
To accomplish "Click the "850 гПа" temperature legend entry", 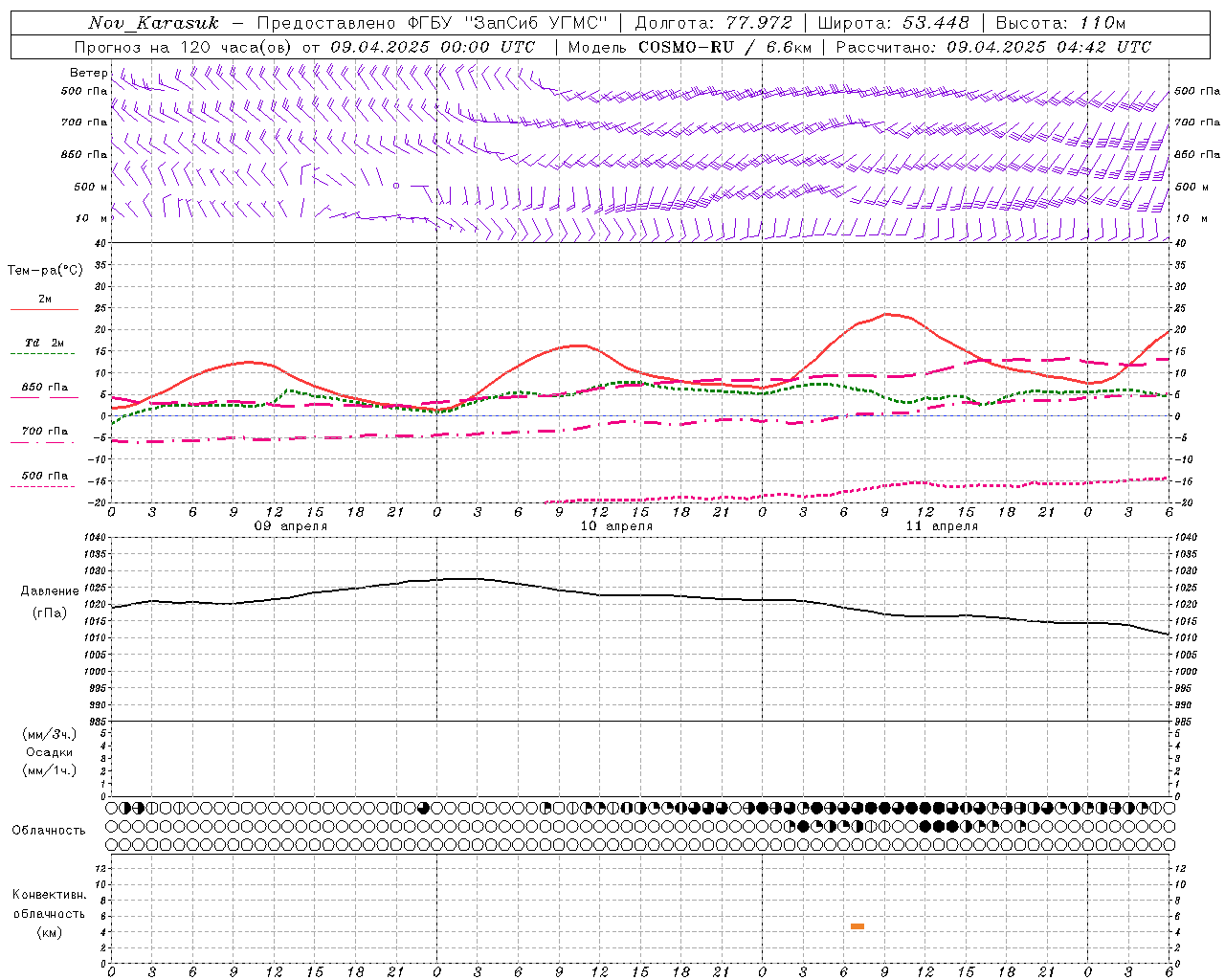I will [x=45, y=388].
